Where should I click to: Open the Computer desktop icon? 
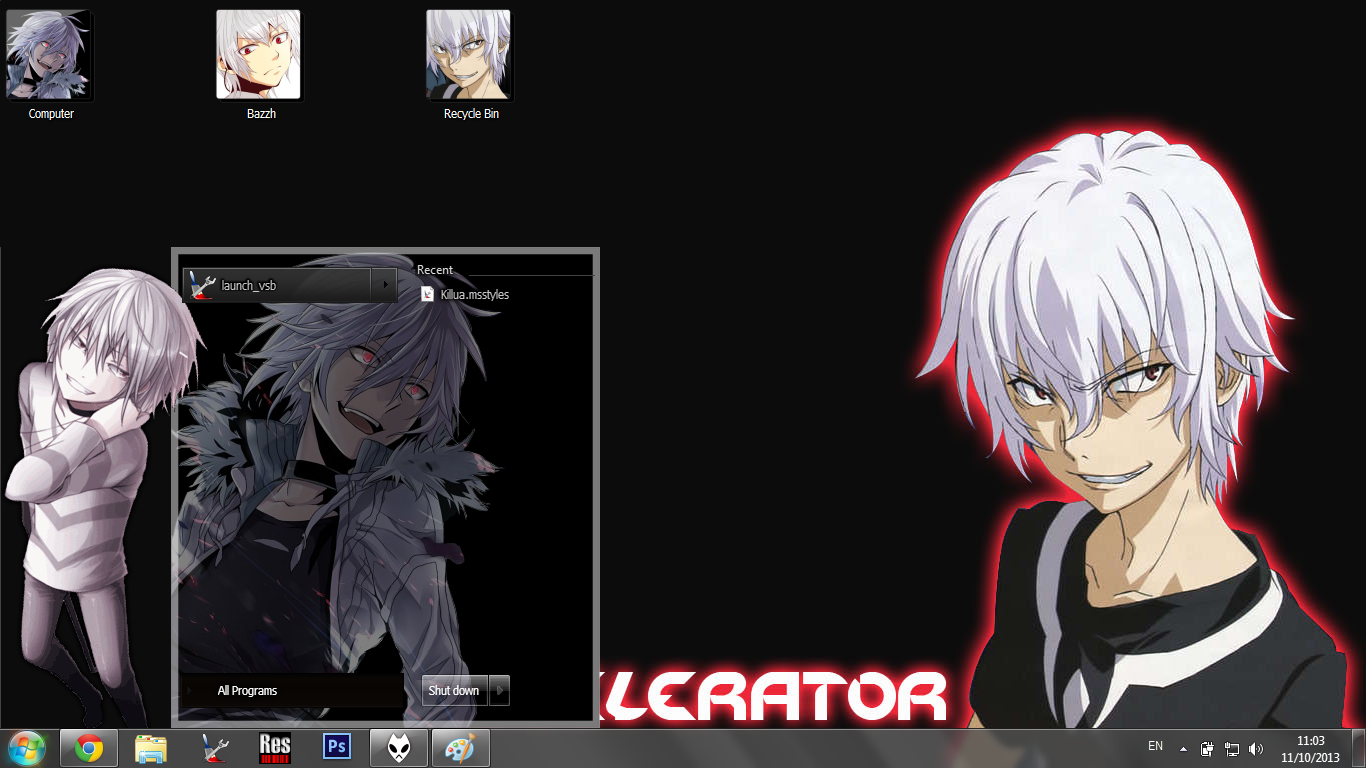[x=50, y=65]
